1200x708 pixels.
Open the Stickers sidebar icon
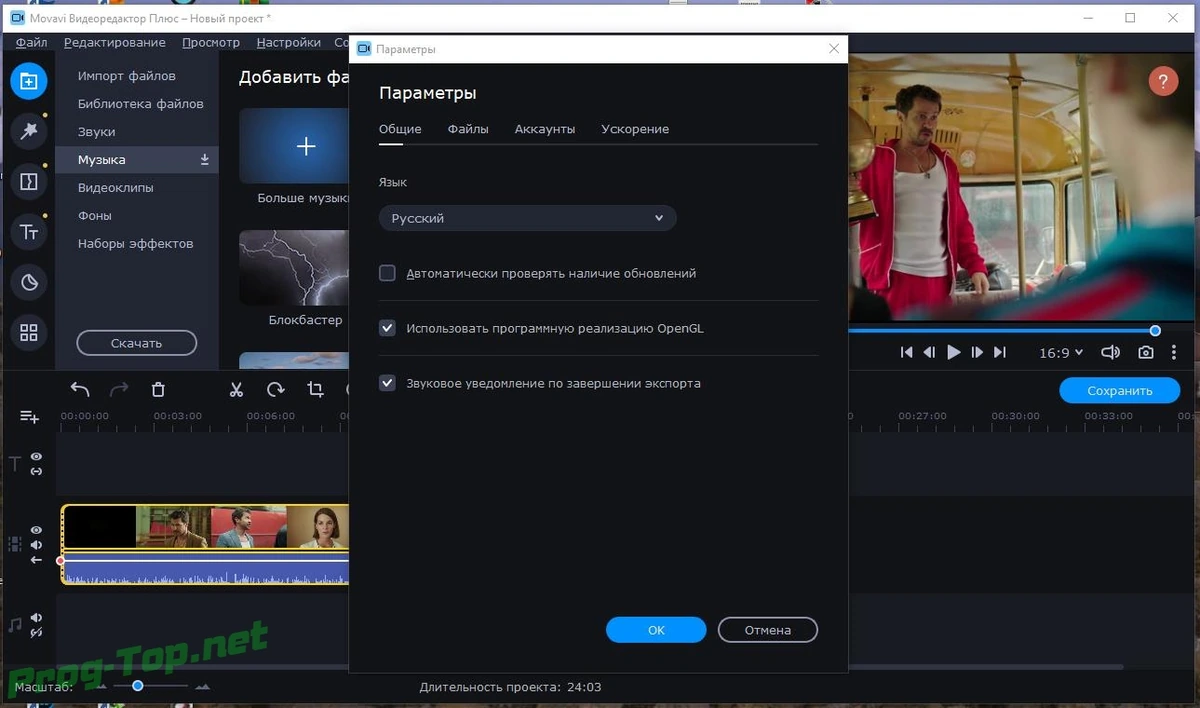coord(29,283)
